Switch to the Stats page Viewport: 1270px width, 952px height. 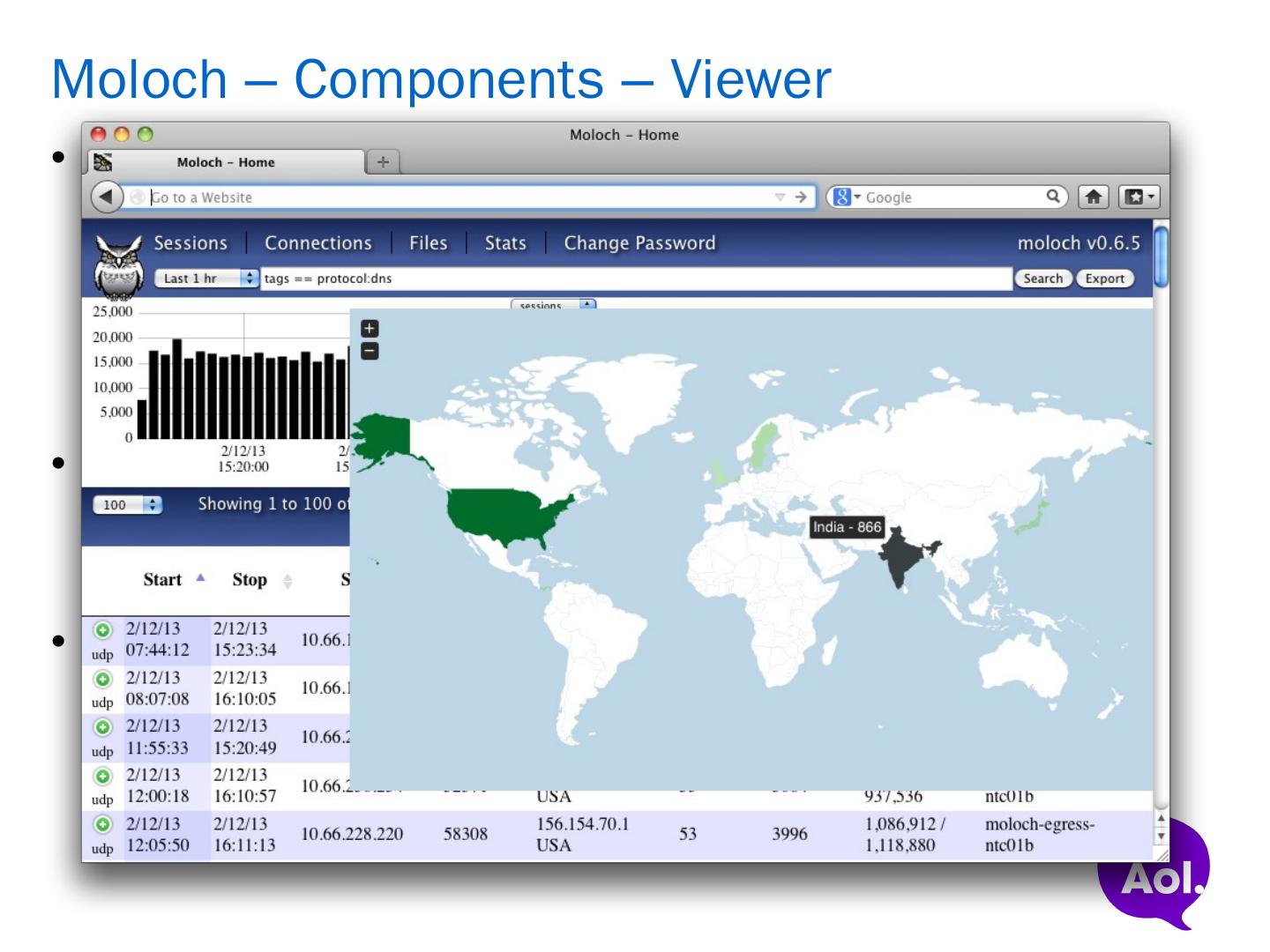pos(504,243)
